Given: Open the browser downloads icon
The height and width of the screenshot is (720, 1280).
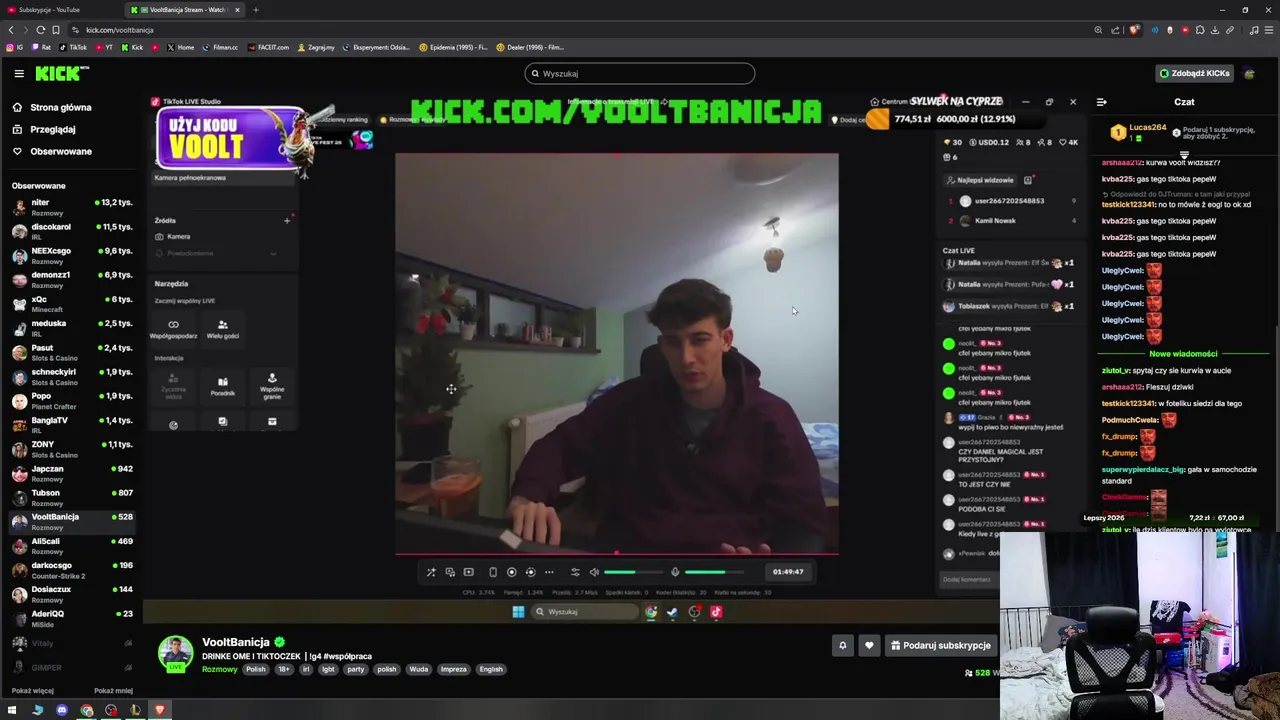Looking at the screenshot, I should (1215, 30).
